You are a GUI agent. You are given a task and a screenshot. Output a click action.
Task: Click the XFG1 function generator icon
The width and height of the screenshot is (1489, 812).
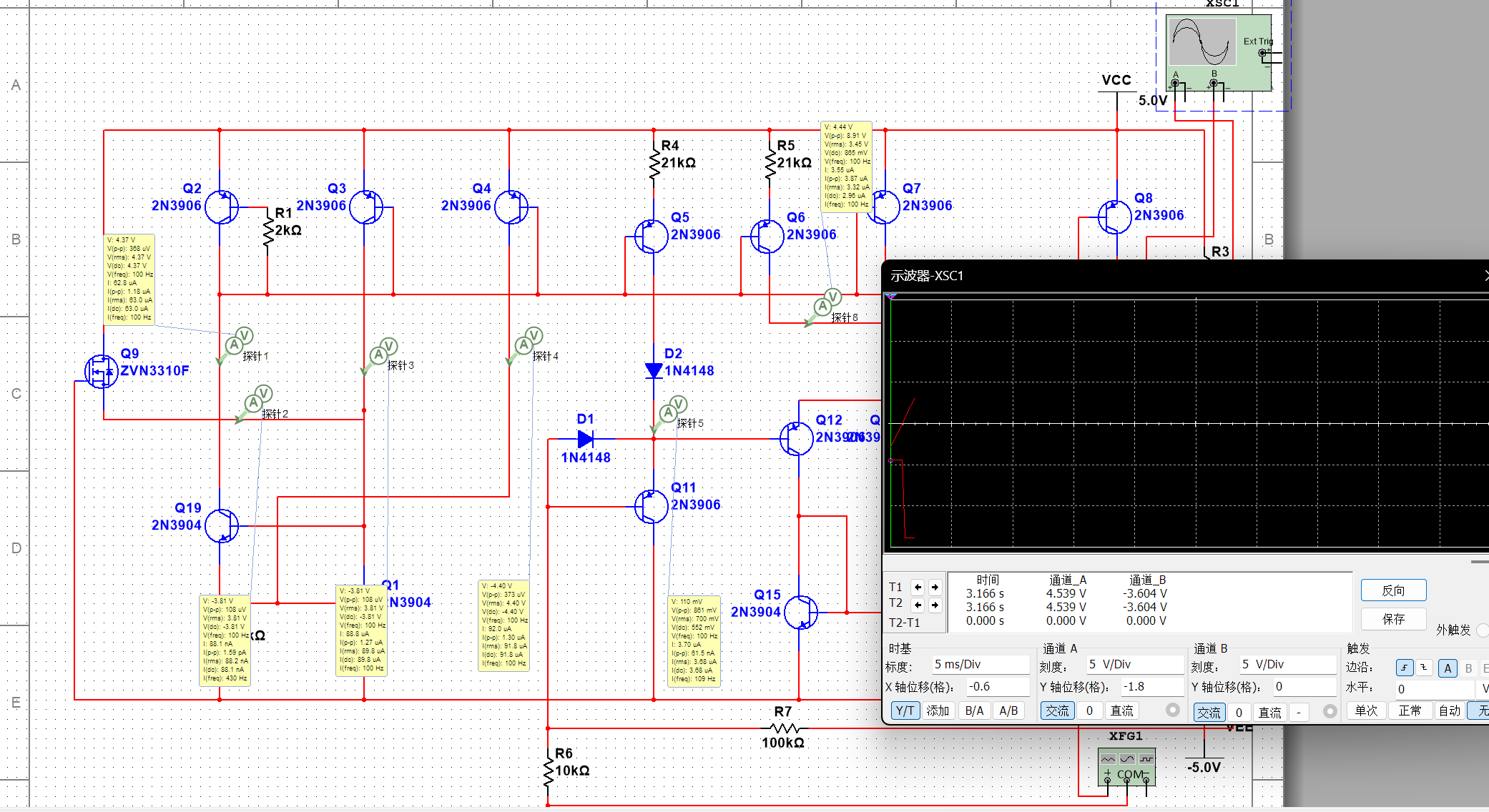[1126, 767]
